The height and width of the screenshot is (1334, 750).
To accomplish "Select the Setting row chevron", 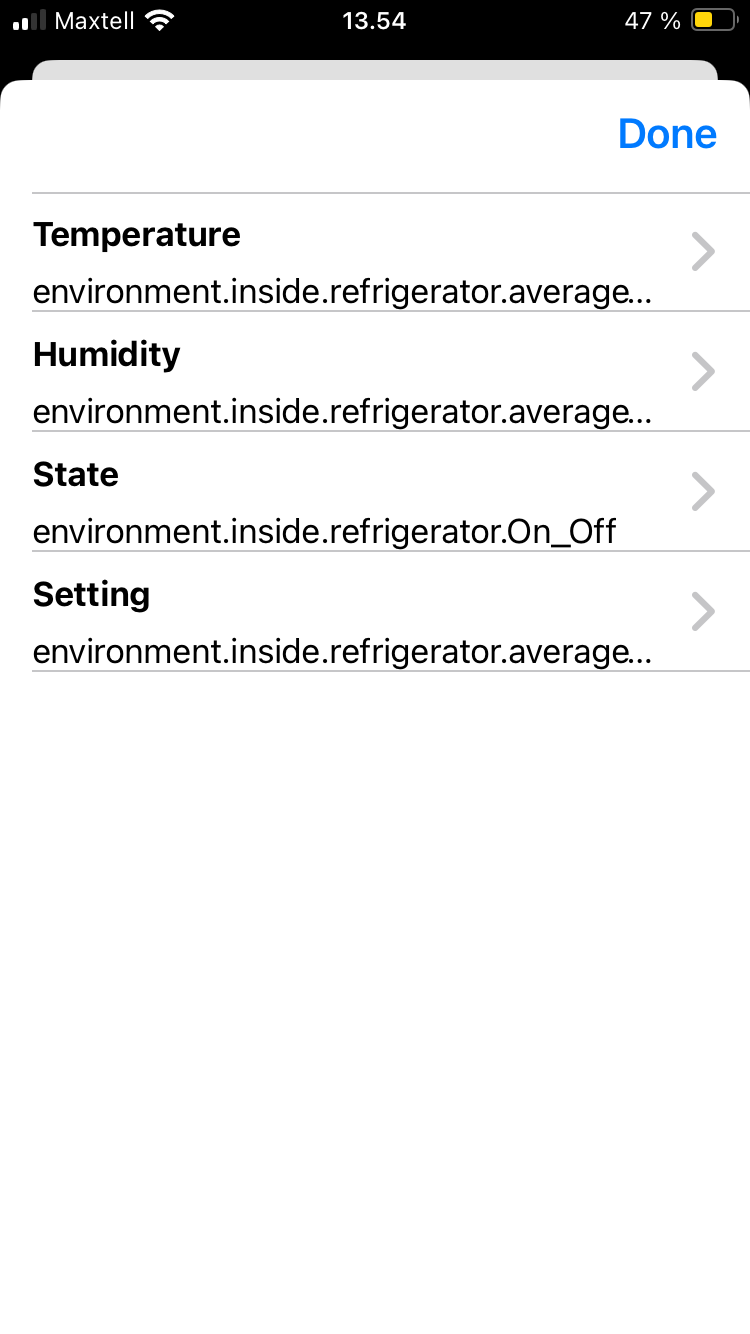I will tap(704, 612).
